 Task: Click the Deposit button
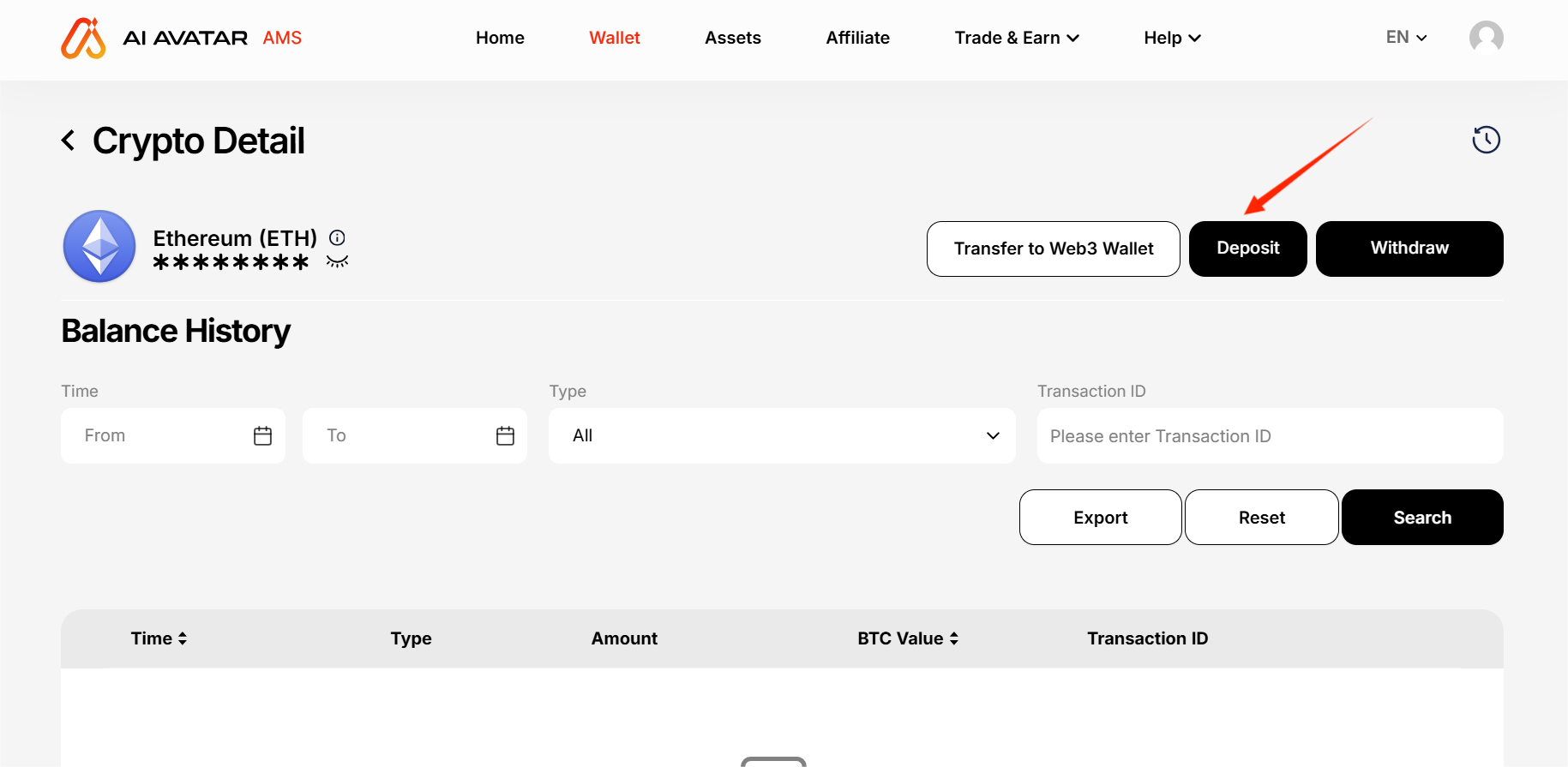point(1247,249)
